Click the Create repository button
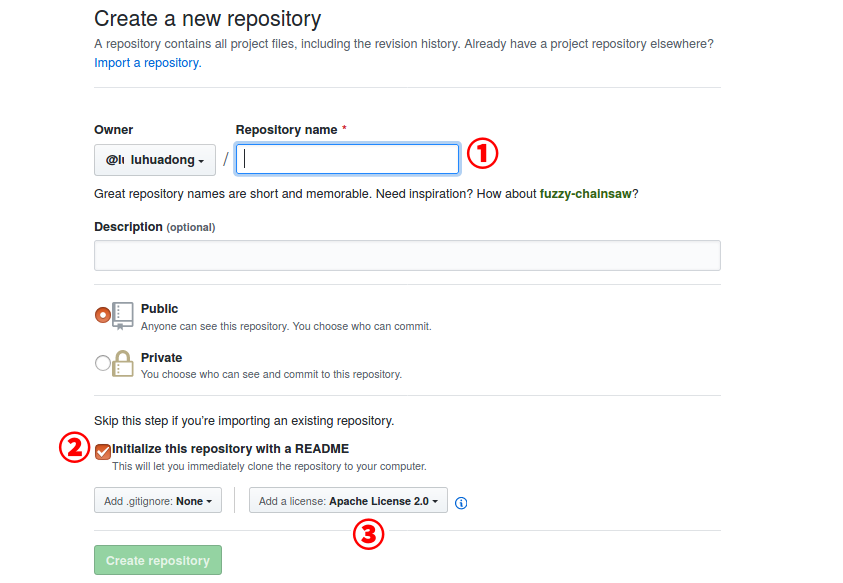This screenshot has height=583, width=843. [x=158, y=560]
